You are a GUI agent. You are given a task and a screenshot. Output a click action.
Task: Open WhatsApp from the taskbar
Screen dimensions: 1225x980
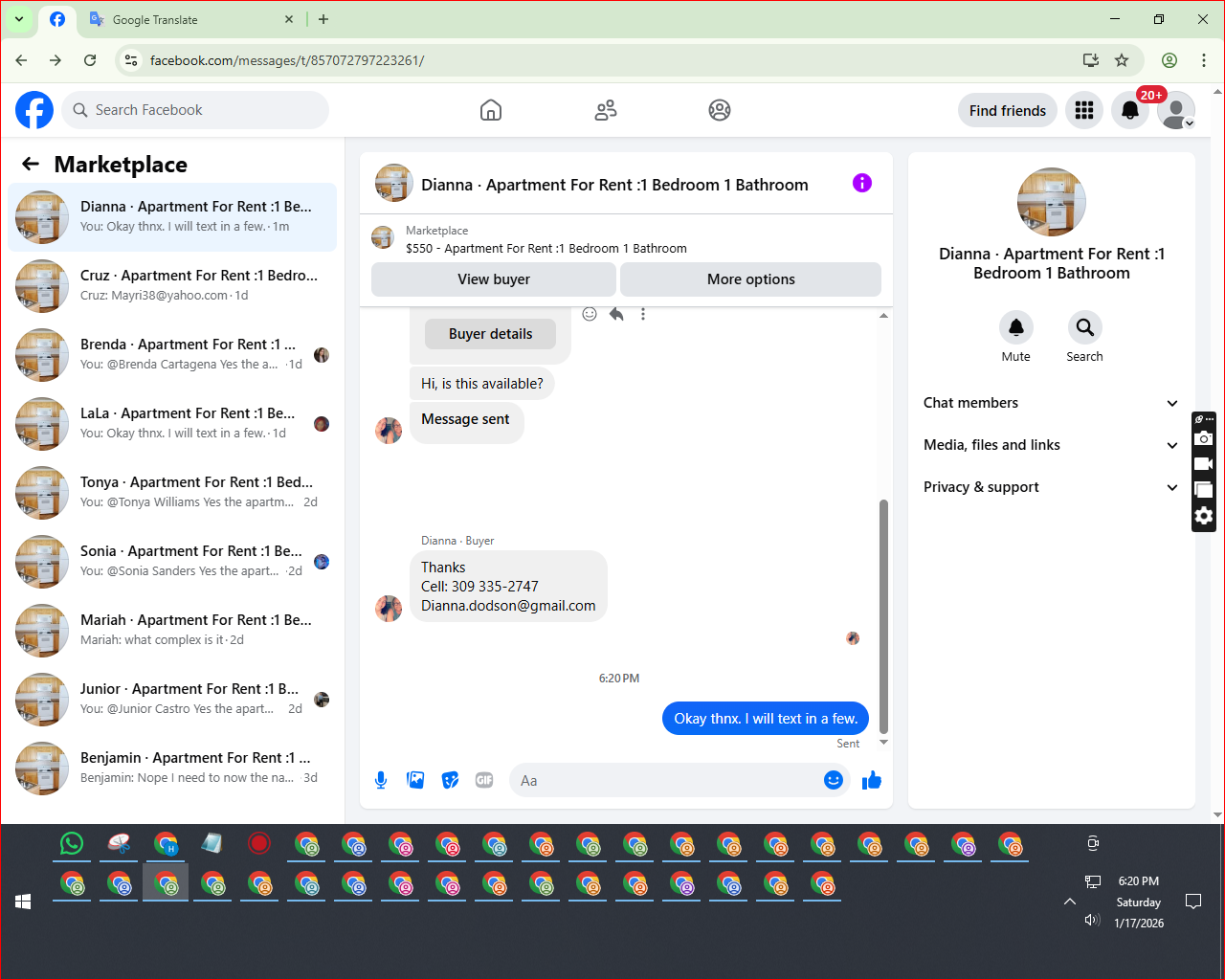tap(72, 843)
